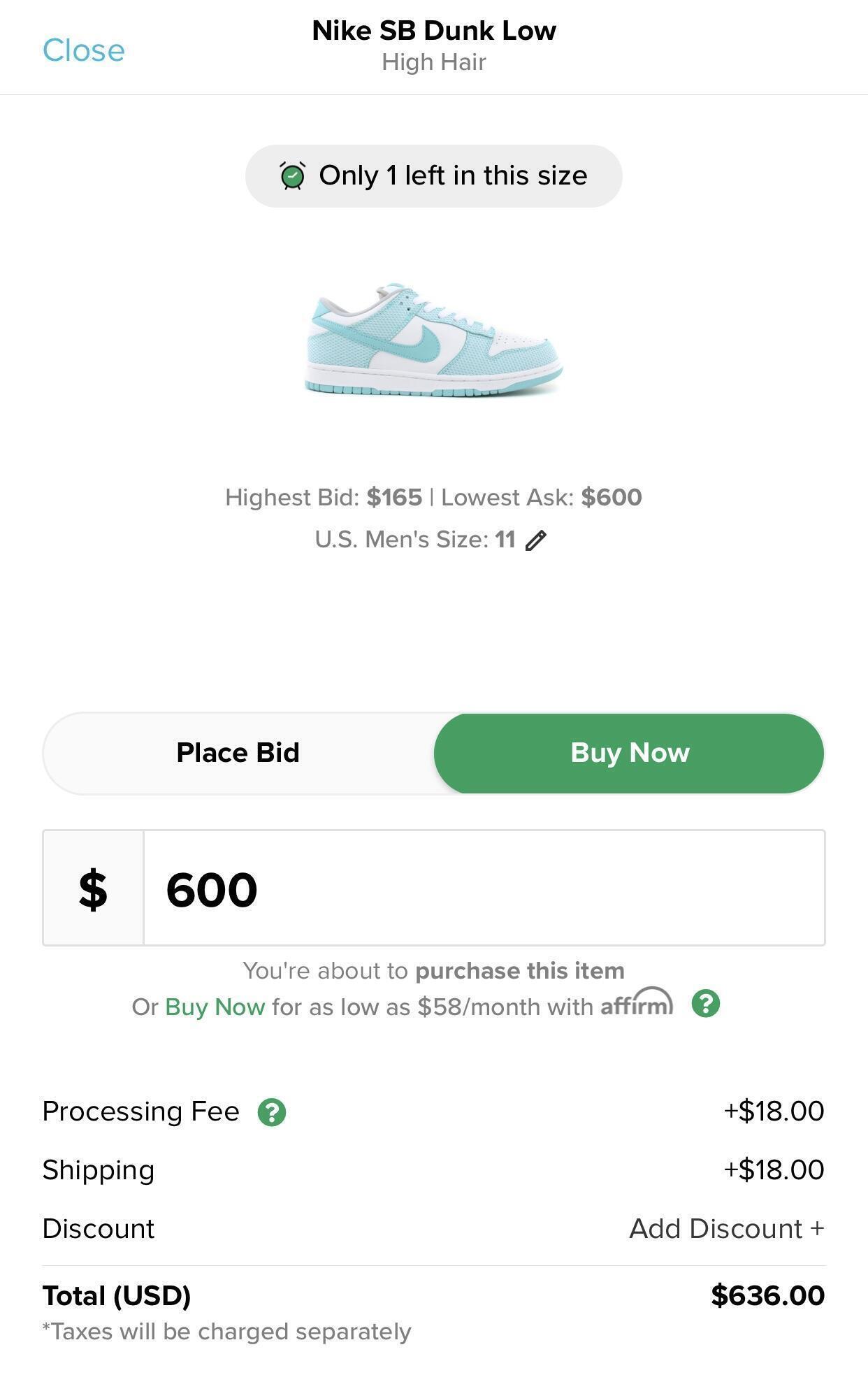Open the Affirm financing help icon
The width and height of the screenshot is (868, 1375).
tap(706, 1004)
